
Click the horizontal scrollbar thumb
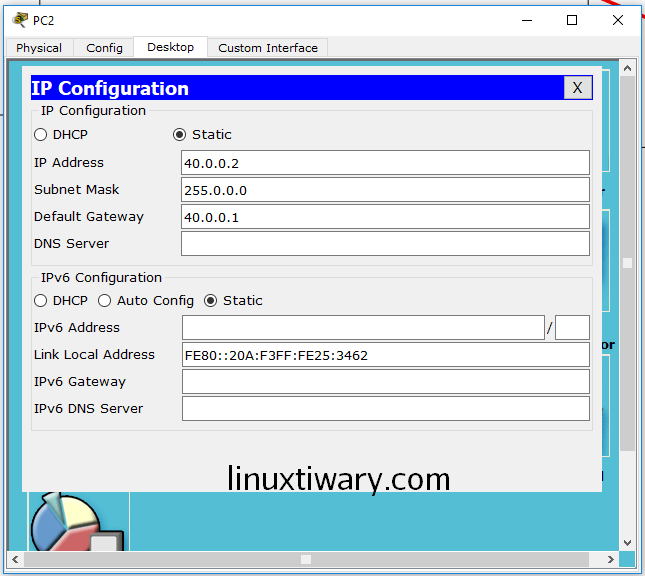pyautogui.click(x=306, y=559)
